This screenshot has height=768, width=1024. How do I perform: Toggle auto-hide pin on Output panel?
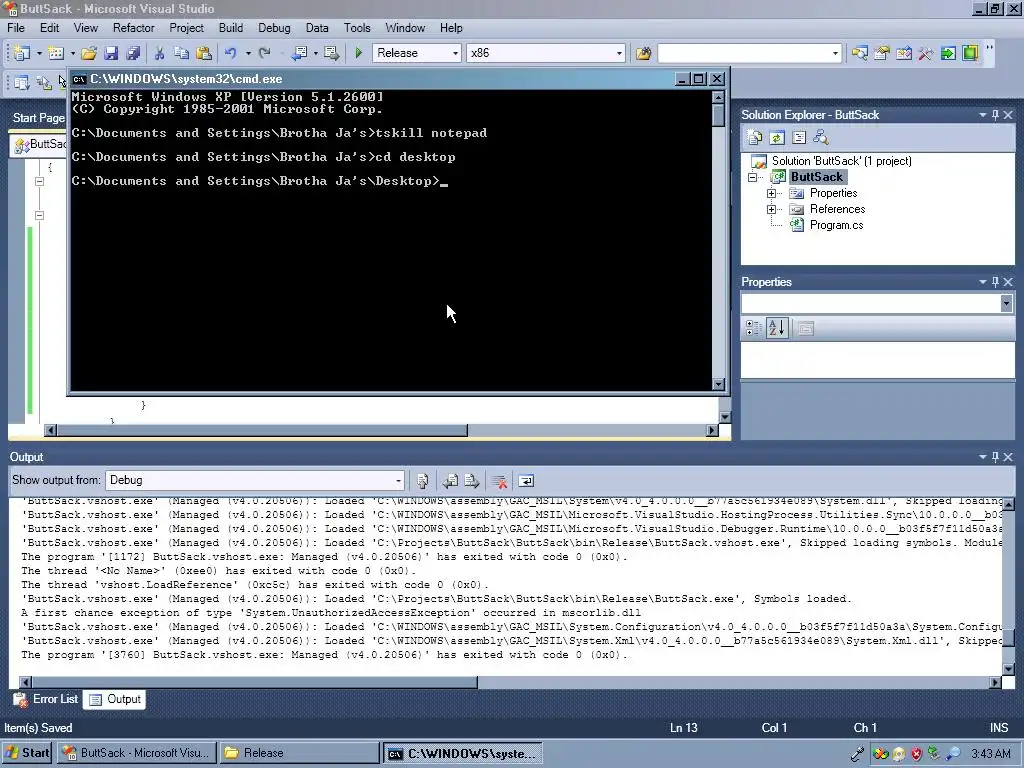[x=995, y=457]
